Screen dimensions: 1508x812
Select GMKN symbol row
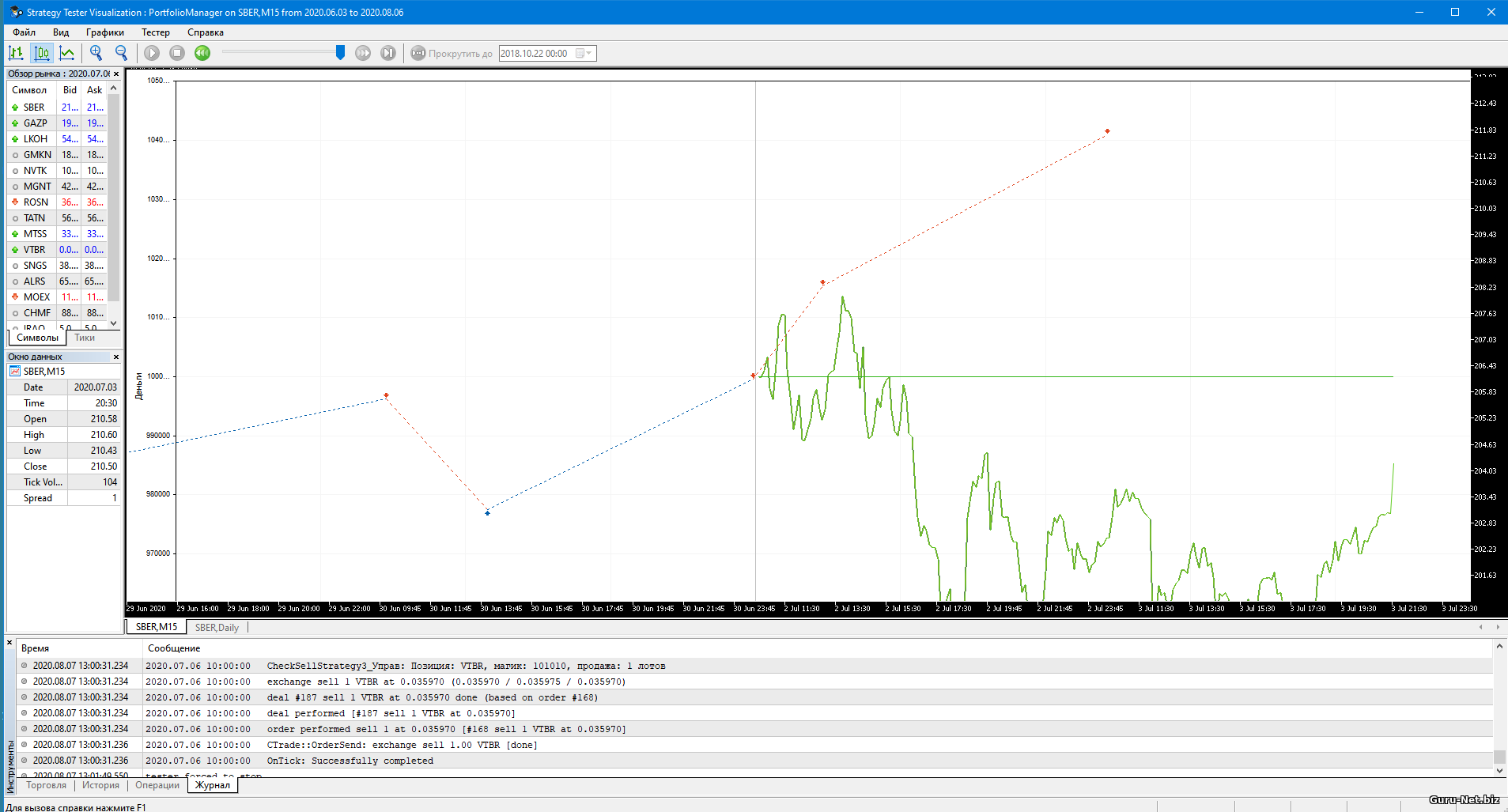point(56,155)
